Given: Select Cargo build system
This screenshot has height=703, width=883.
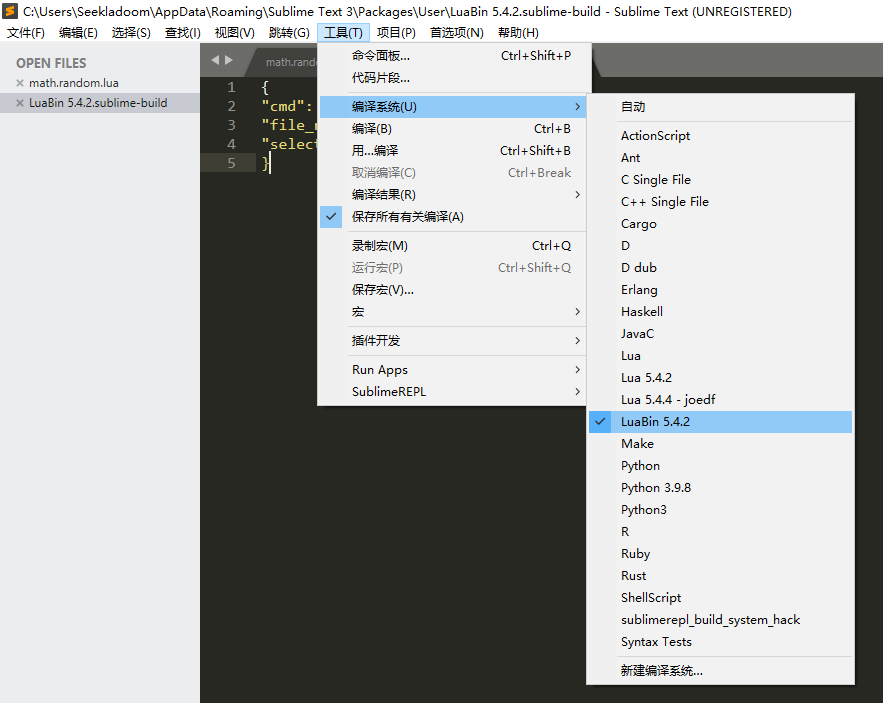Looking at the screenshot, I should tap(720, 224).
